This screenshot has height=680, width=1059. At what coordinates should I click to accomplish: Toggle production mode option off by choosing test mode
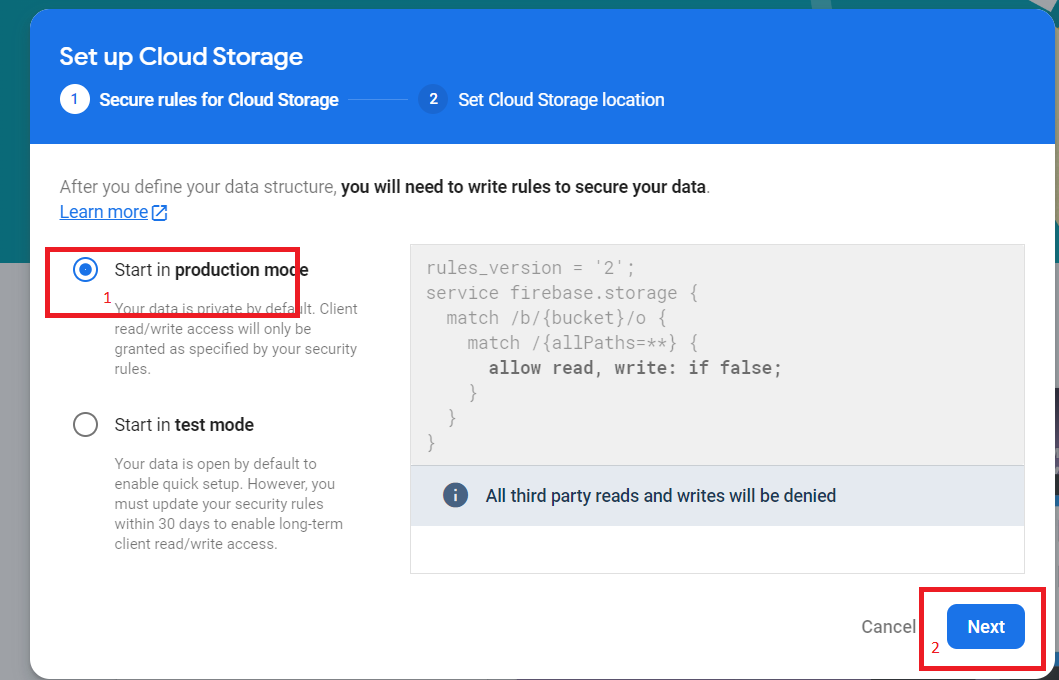pos(85,424)
